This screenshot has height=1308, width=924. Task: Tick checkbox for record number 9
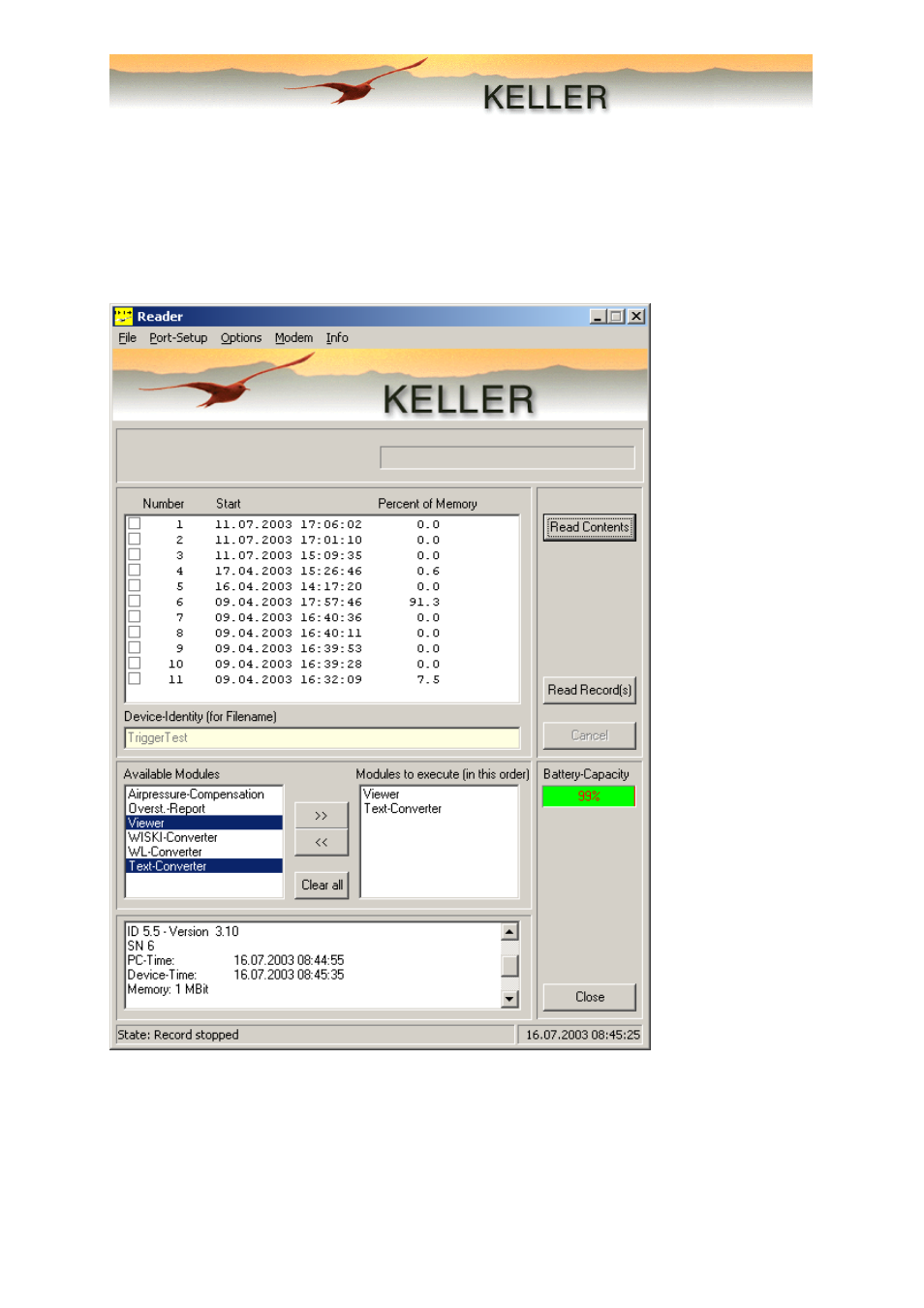pyautogui.click(x=135, y=648)
